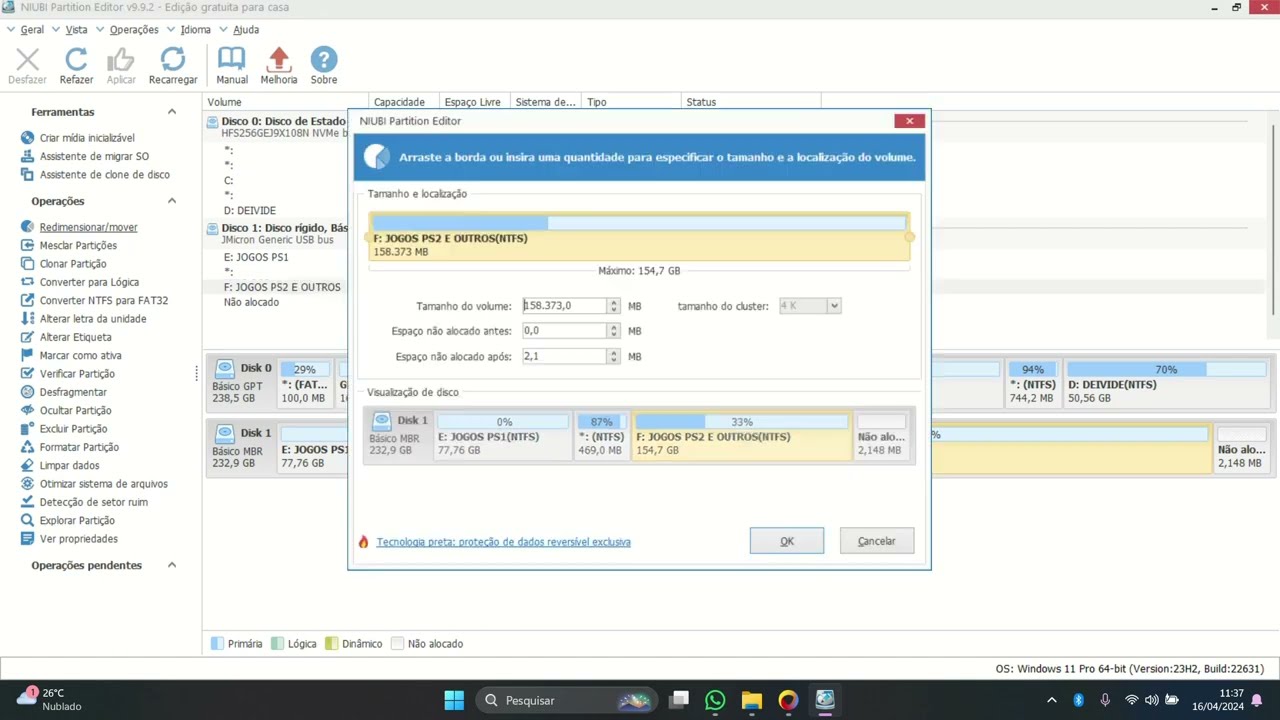This screenshot has height=720, width=1280.
Task: Click the left resize handle of partition bar
Action: tap(369, 237)
